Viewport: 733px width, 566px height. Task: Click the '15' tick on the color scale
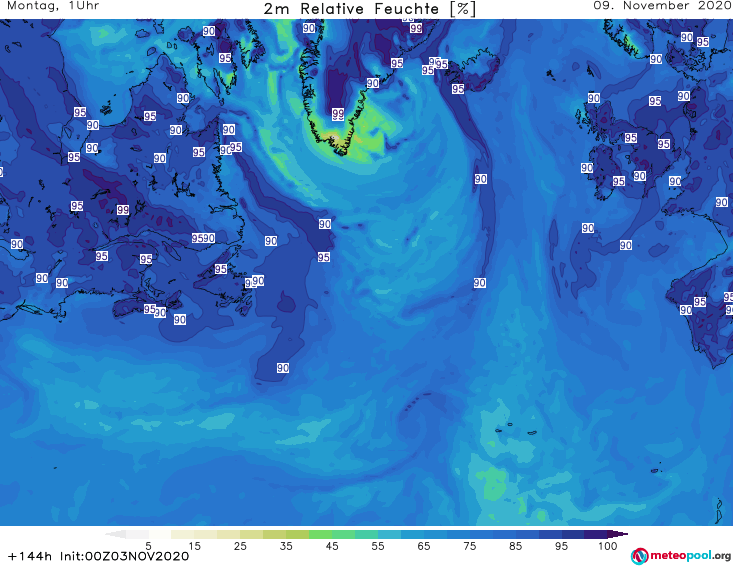[194, 546]
